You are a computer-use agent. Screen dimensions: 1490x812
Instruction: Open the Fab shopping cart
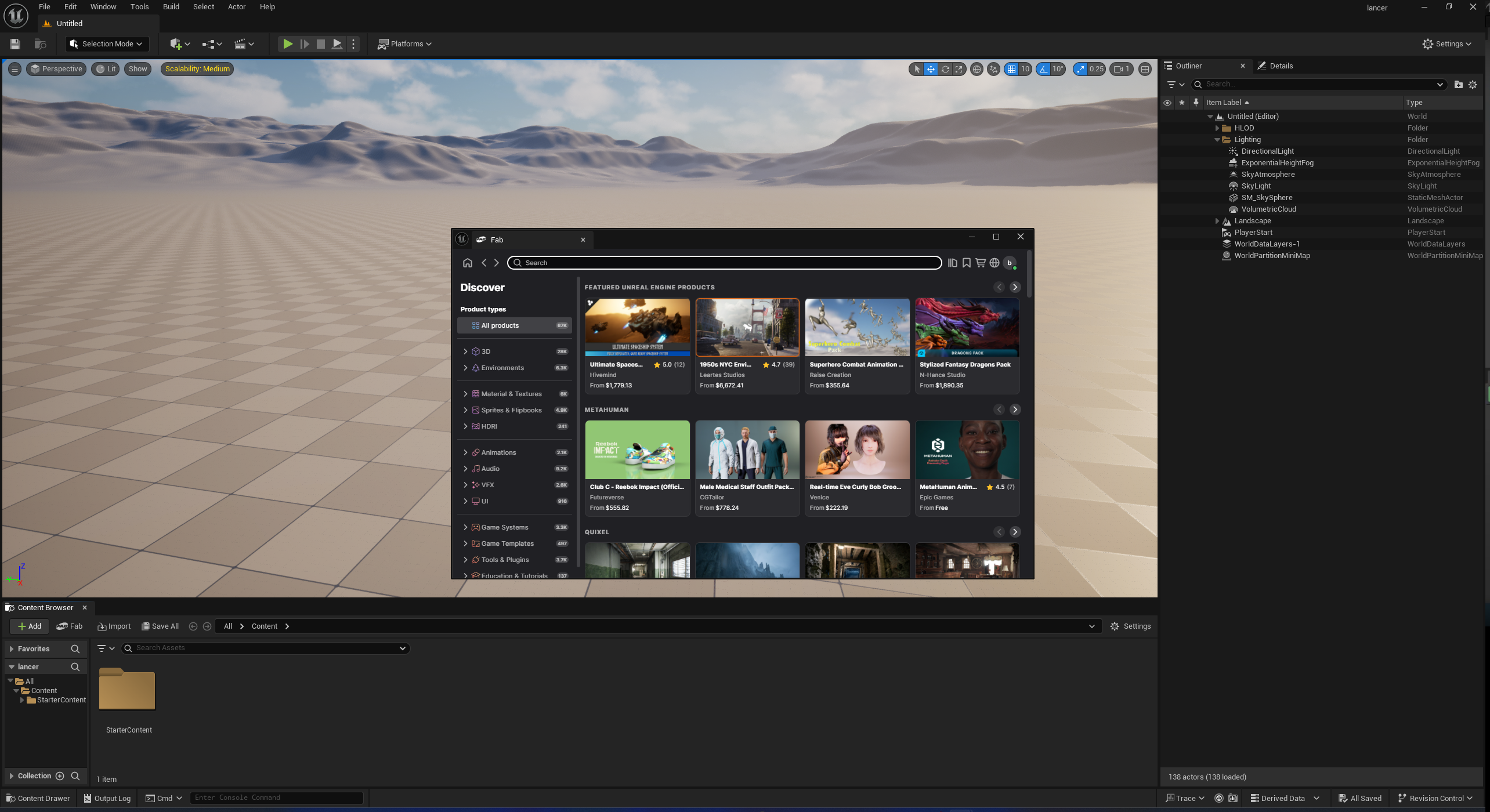point(981,263)
